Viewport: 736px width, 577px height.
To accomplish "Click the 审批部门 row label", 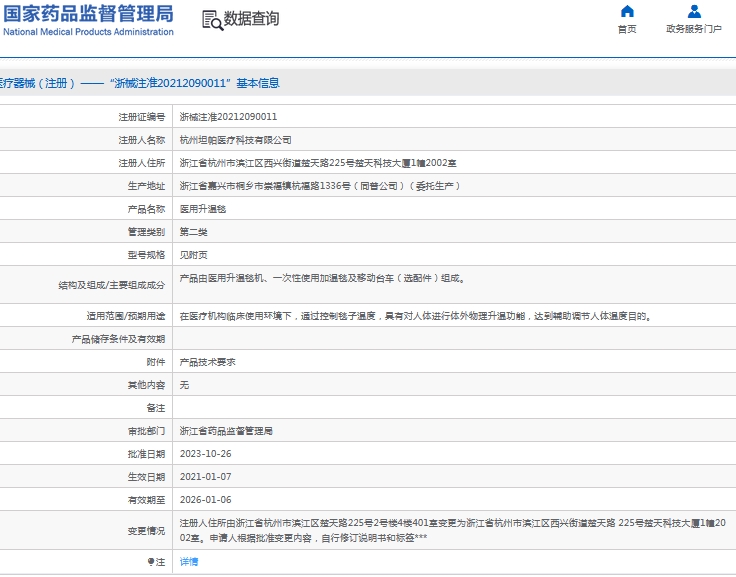I will (146, 431).
